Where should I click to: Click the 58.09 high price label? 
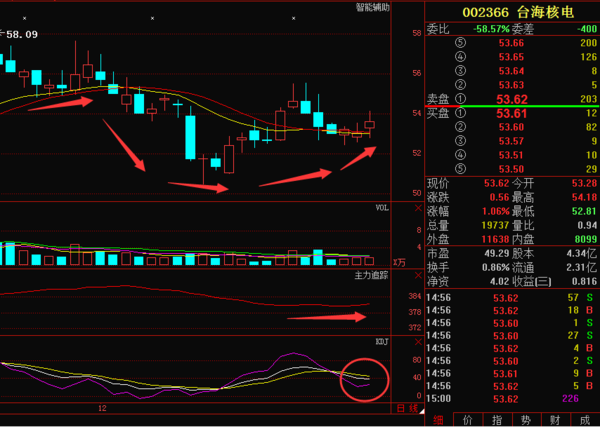pos(22,34)
